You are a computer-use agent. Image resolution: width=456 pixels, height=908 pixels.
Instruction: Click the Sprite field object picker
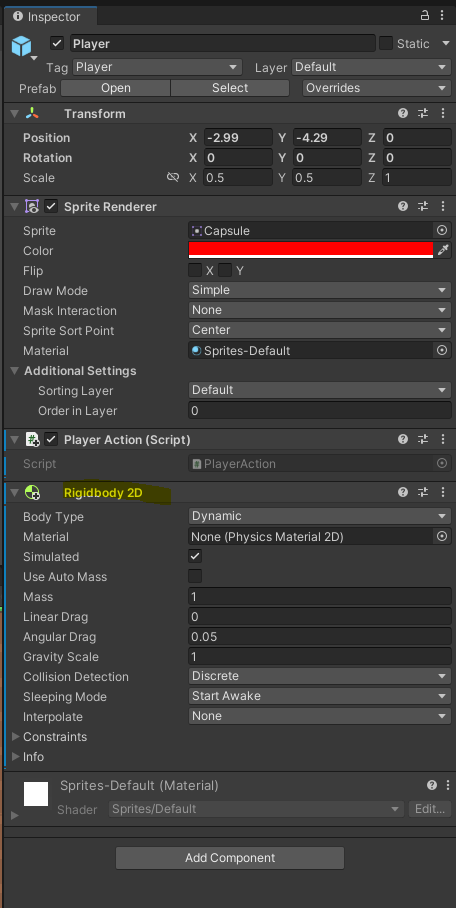[442, 230]
